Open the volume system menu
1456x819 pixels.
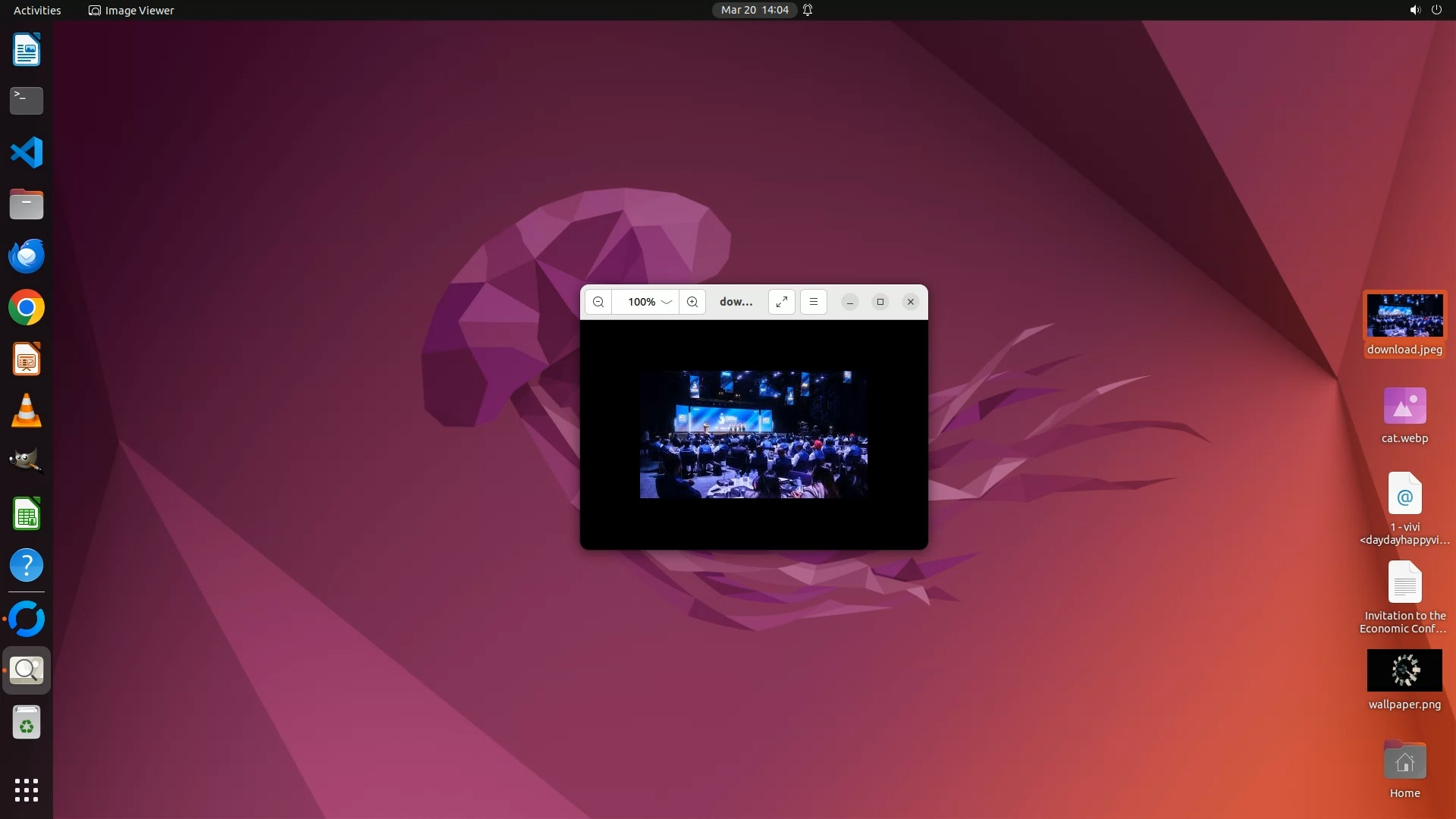tap(1414, 10)
